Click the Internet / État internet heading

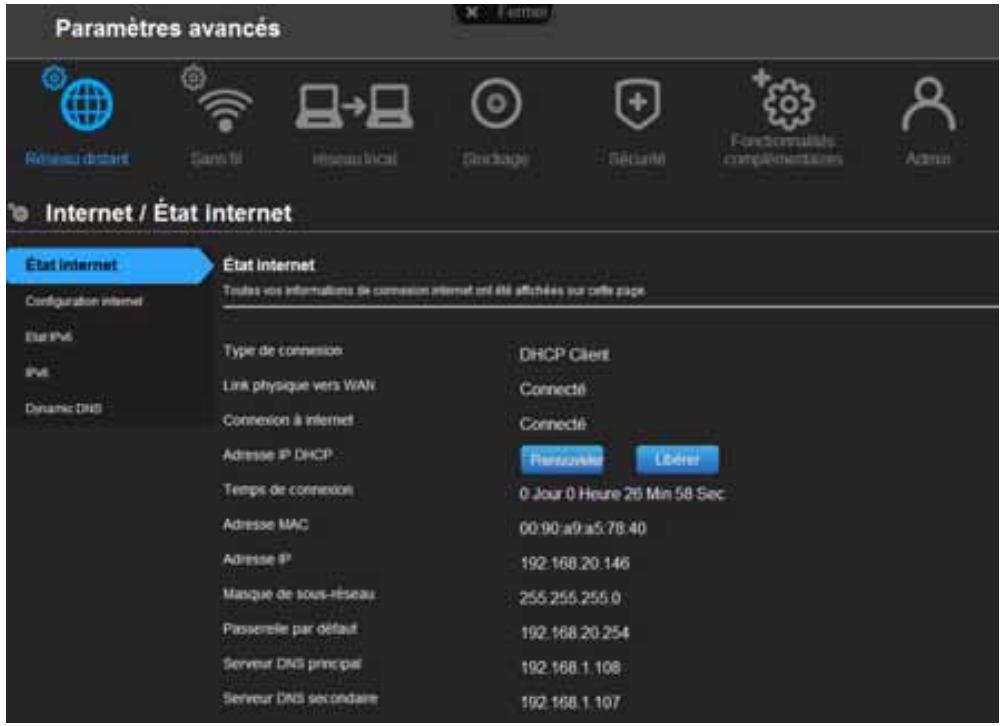tap(169, 213)
